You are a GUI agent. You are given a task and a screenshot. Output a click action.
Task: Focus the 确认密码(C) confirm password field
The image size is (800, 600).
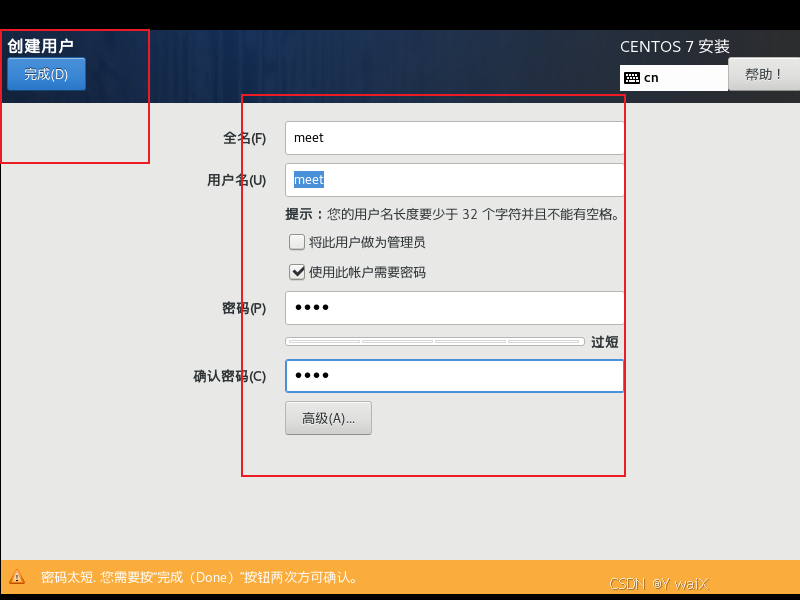pos(454,376)
